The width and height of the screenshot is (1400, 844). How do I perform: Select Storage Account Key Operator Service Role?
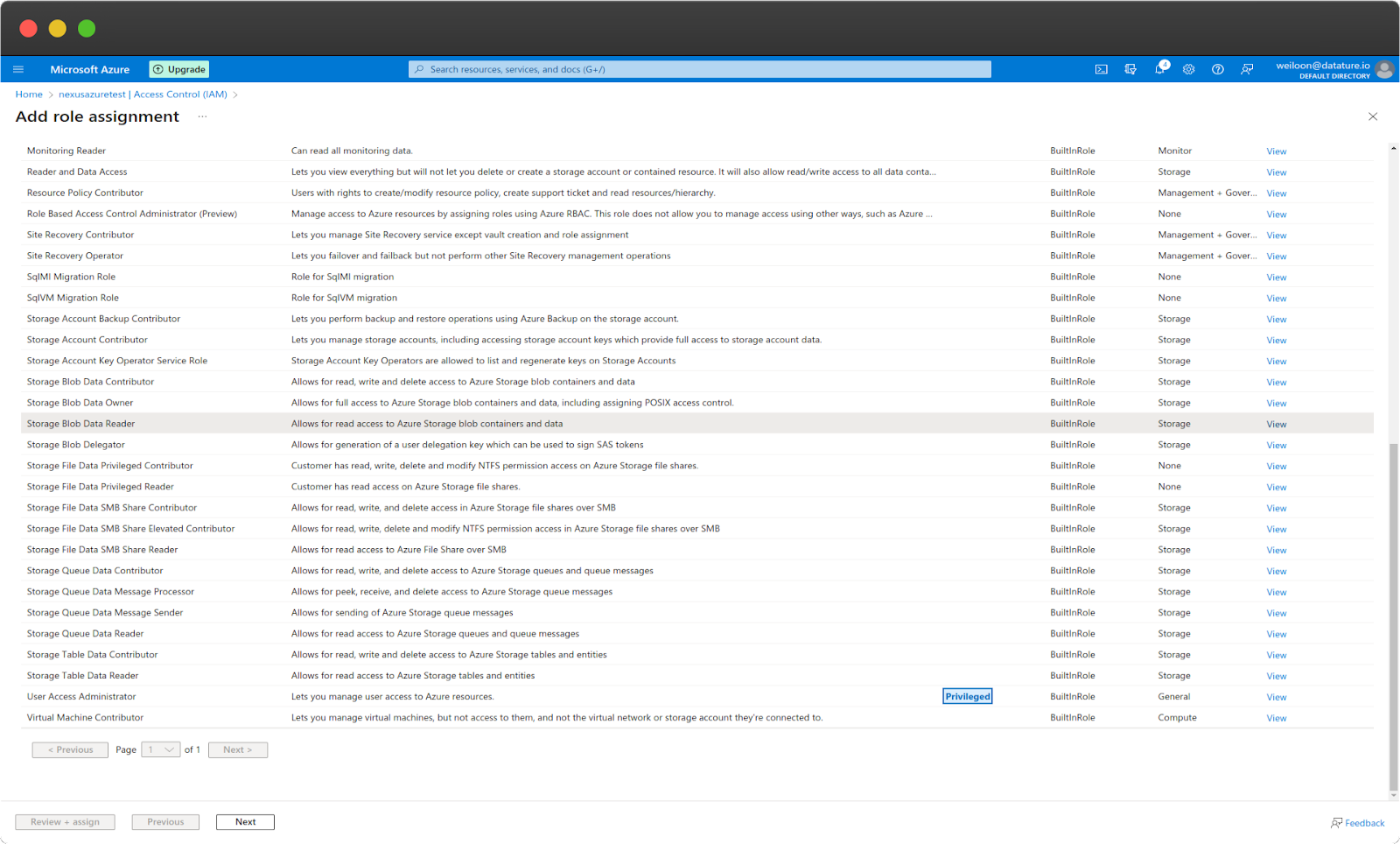click(117, 361)
